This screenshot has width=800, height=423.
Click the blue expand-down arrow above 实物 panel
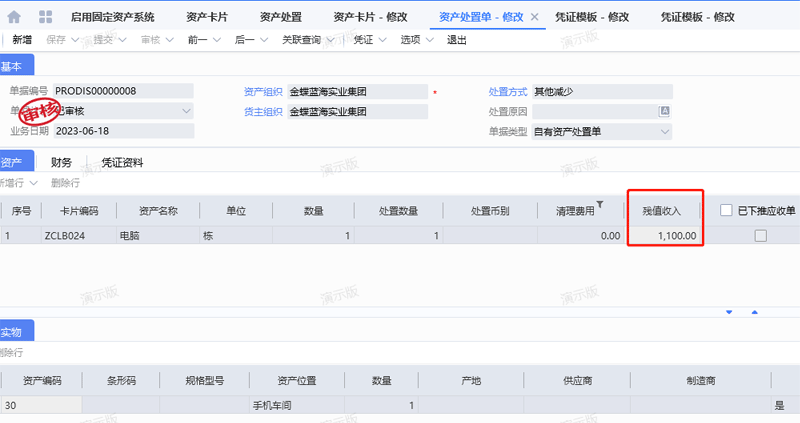coord(729,313)
